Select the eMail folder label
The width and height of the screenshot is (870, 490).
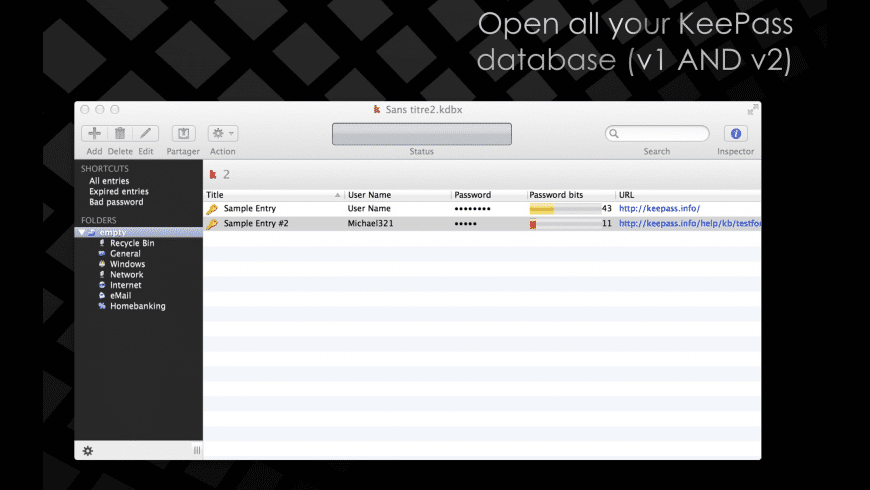[x=120, y=296]
